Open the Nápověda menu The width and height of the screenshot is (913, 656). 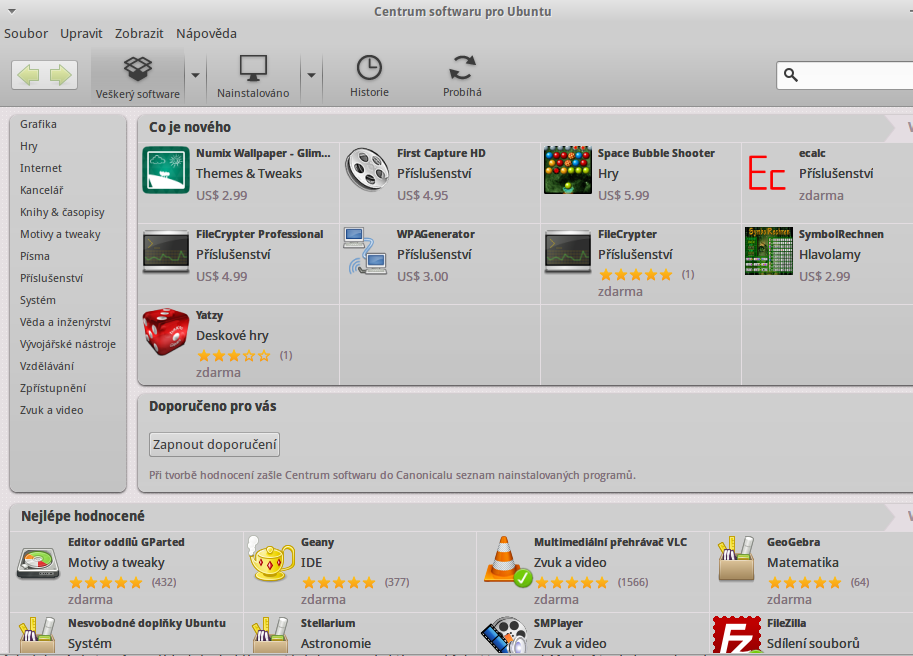click(206, 34)
